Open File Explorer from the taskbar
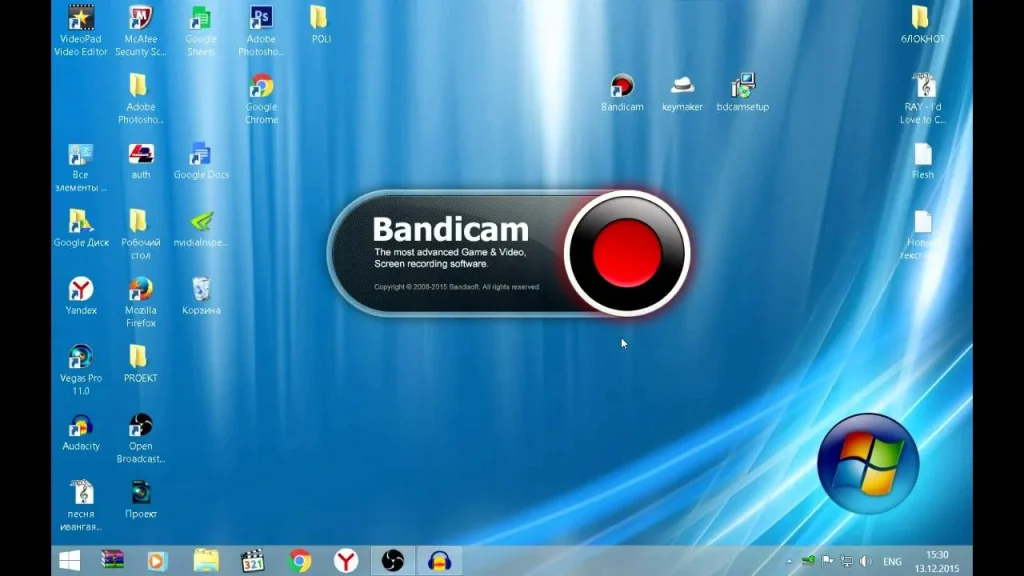The width and height of the screenshot is (1024, 576). click(x=206, y=561)
